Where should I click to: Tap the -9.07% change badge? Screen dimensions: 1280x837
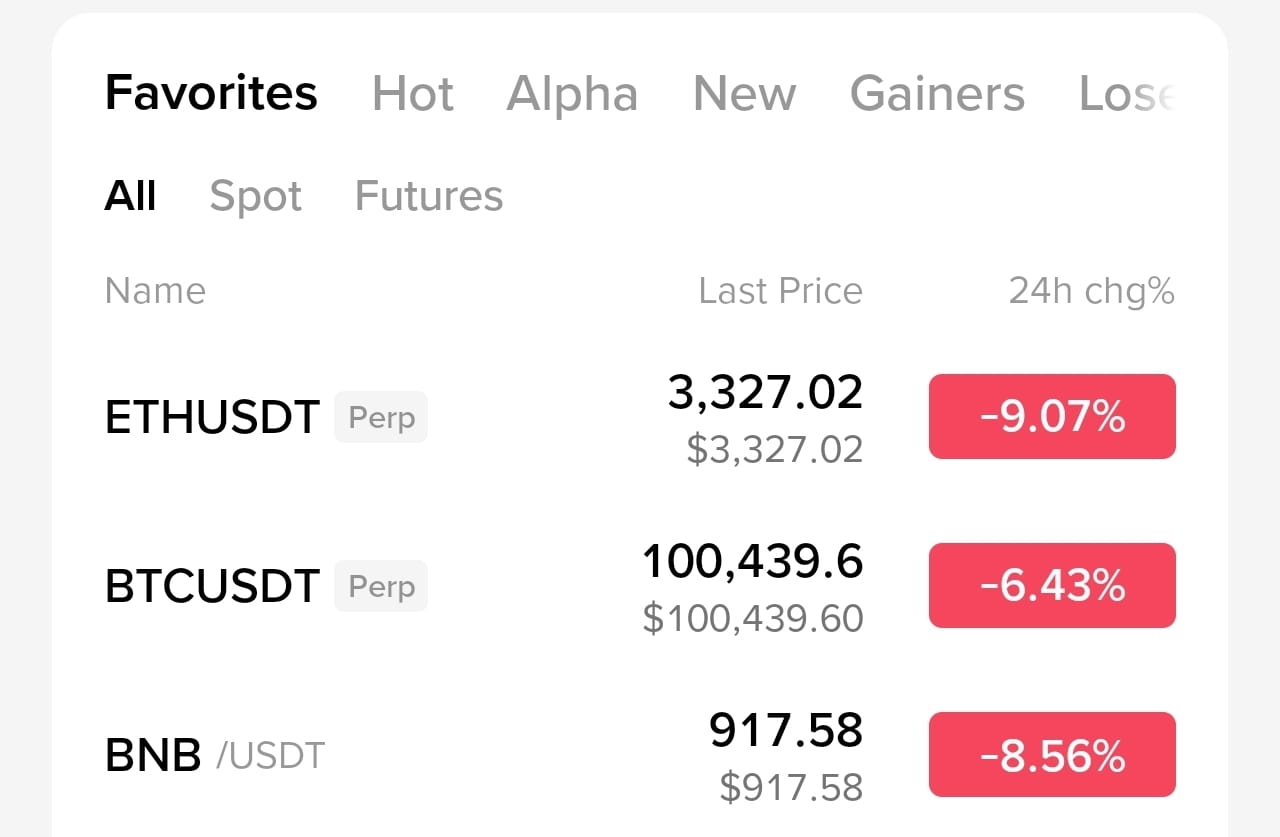point(1052,417)
